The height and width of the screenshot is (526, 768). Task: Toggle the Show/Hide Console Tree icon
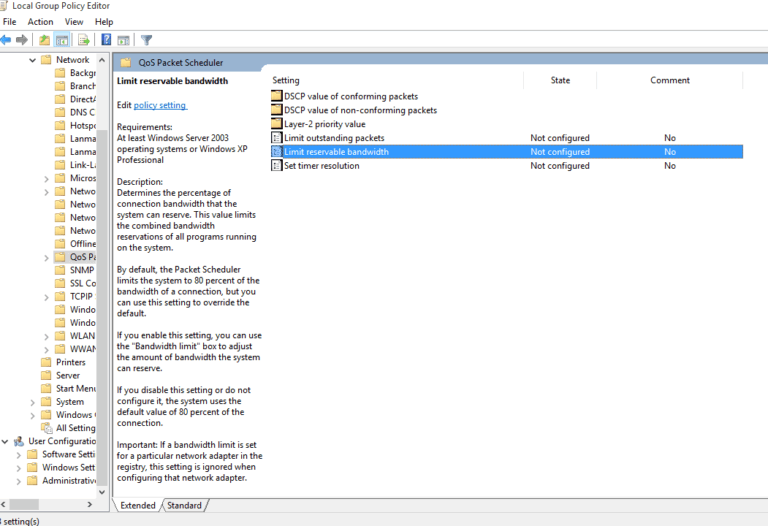(62, 40)
